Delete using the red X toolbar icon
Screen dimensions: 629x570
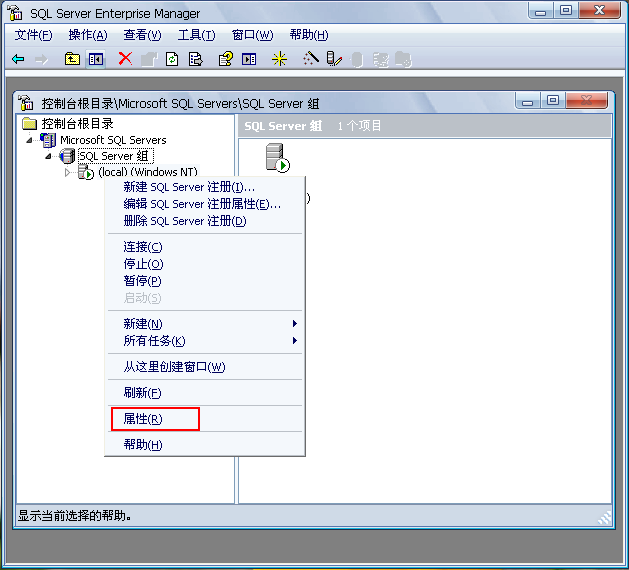pos(125,59)
